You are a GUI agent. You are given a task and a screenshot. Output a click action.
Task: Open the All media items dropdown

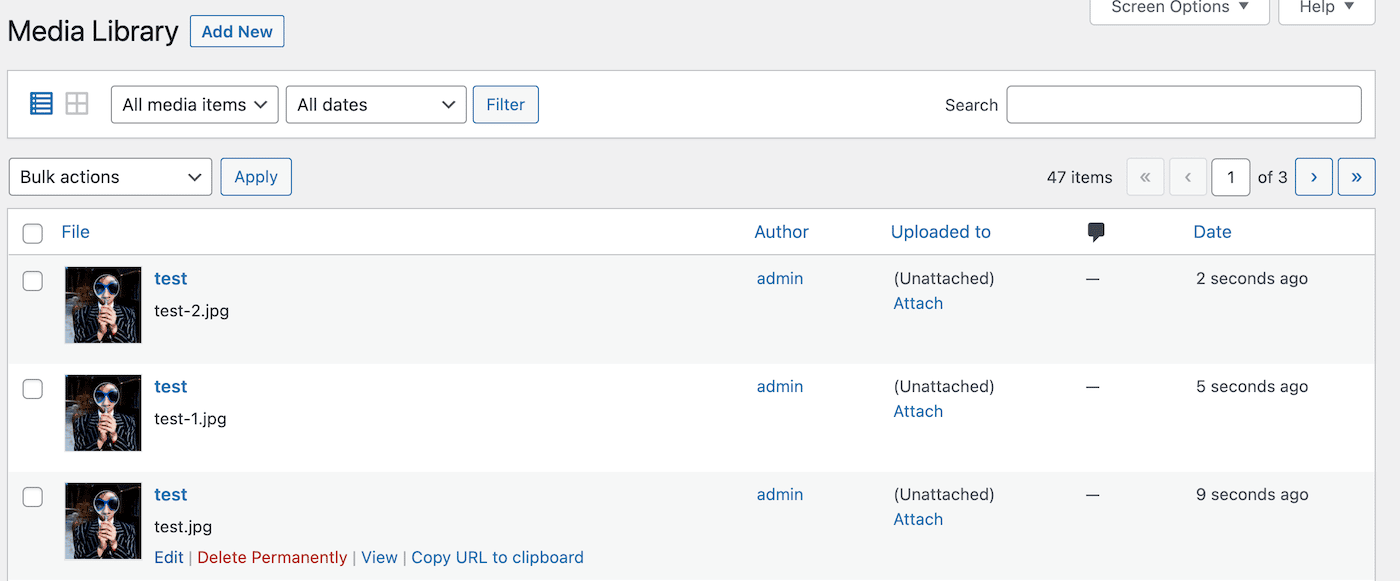click(194, 105)
